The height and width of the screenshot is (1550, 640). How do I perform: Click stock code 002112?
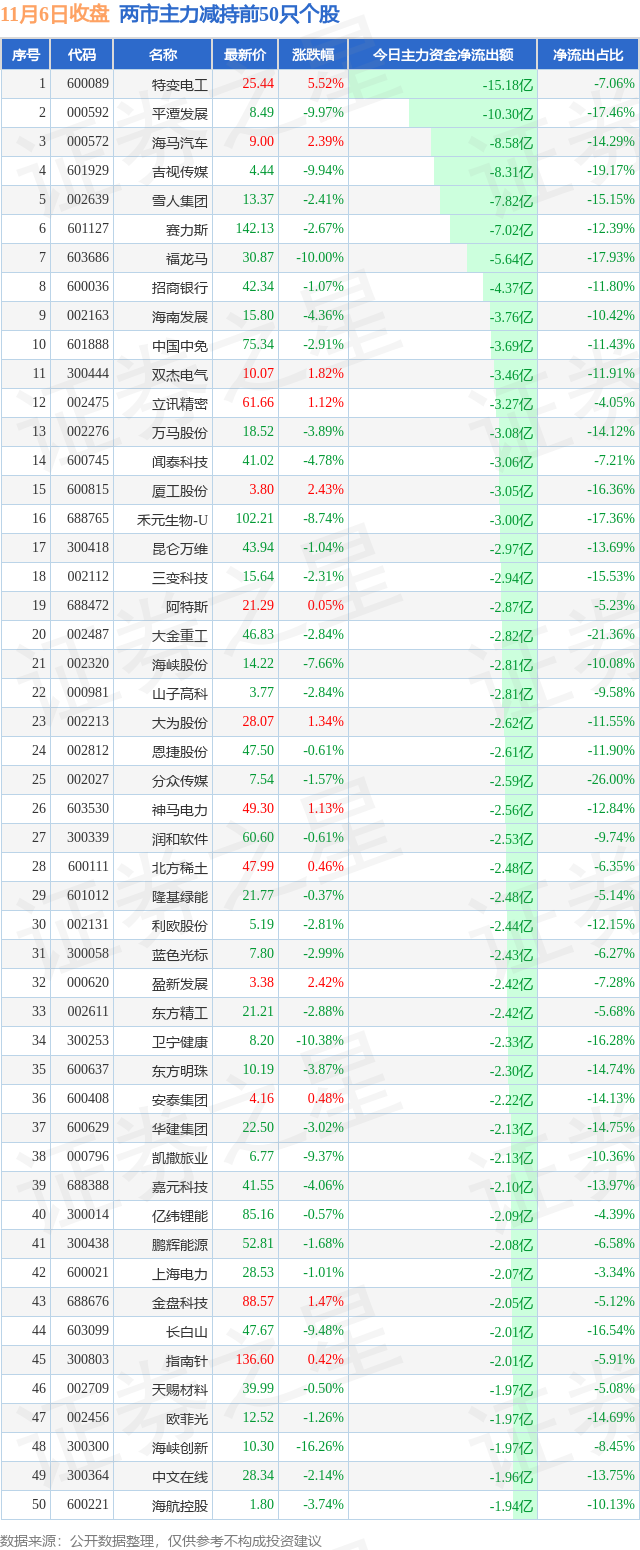(87, 577)
